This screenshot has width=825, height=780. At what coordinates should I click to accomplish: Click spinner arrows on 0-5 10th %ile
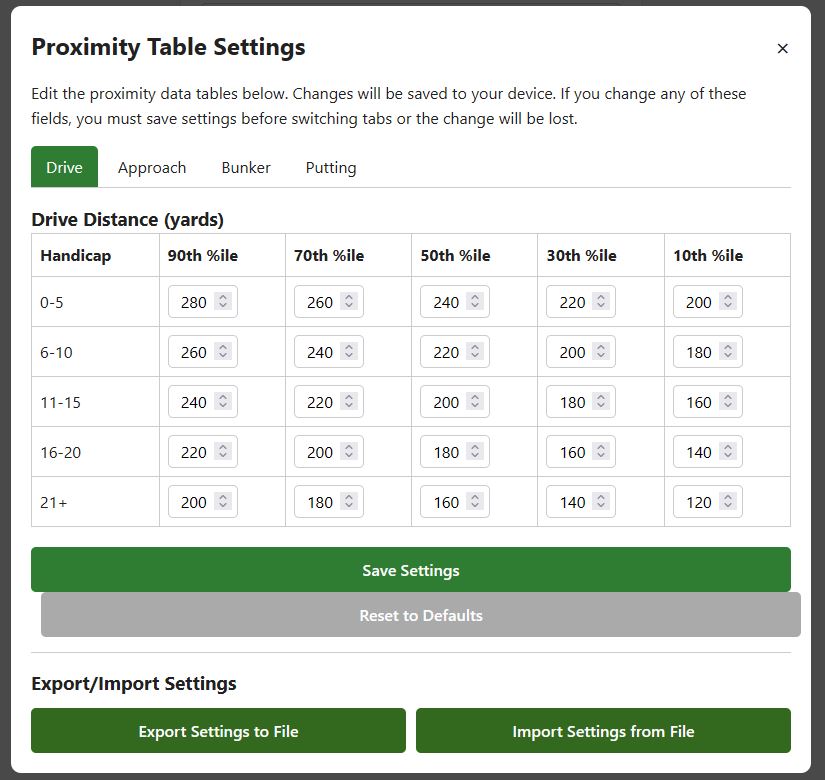[x=728, y=301]
